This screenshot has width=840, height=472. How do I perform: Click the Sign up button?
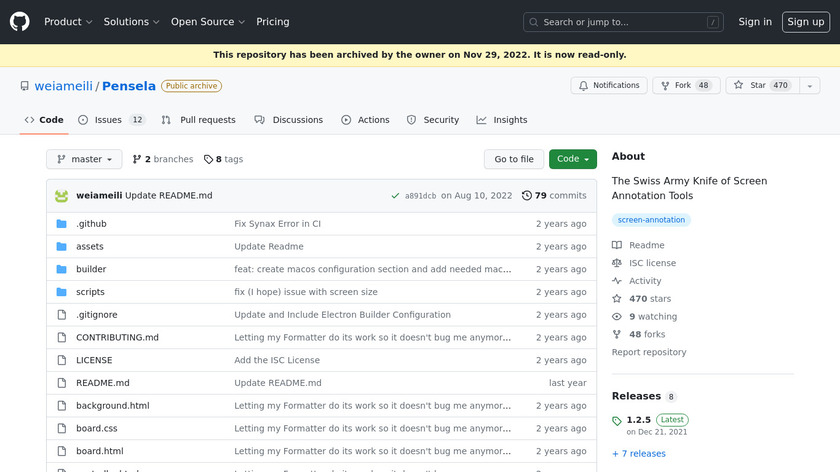805,21
